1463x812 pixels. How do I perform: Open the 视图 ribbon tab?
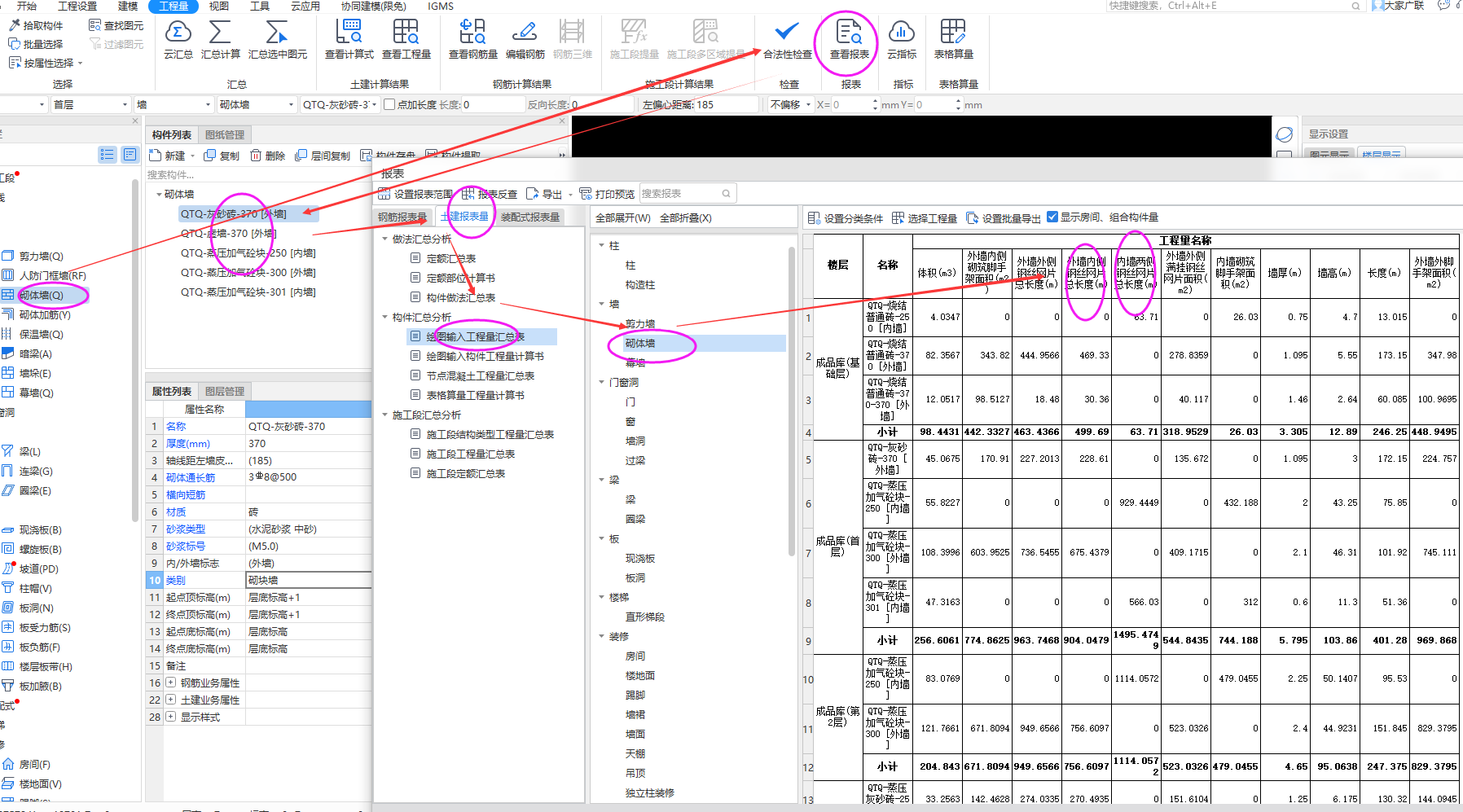point(219,6)
